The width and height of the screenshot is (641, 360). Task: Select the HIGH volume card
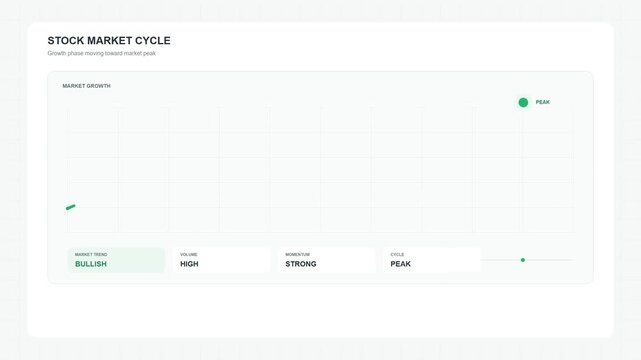tap(221, 260)
